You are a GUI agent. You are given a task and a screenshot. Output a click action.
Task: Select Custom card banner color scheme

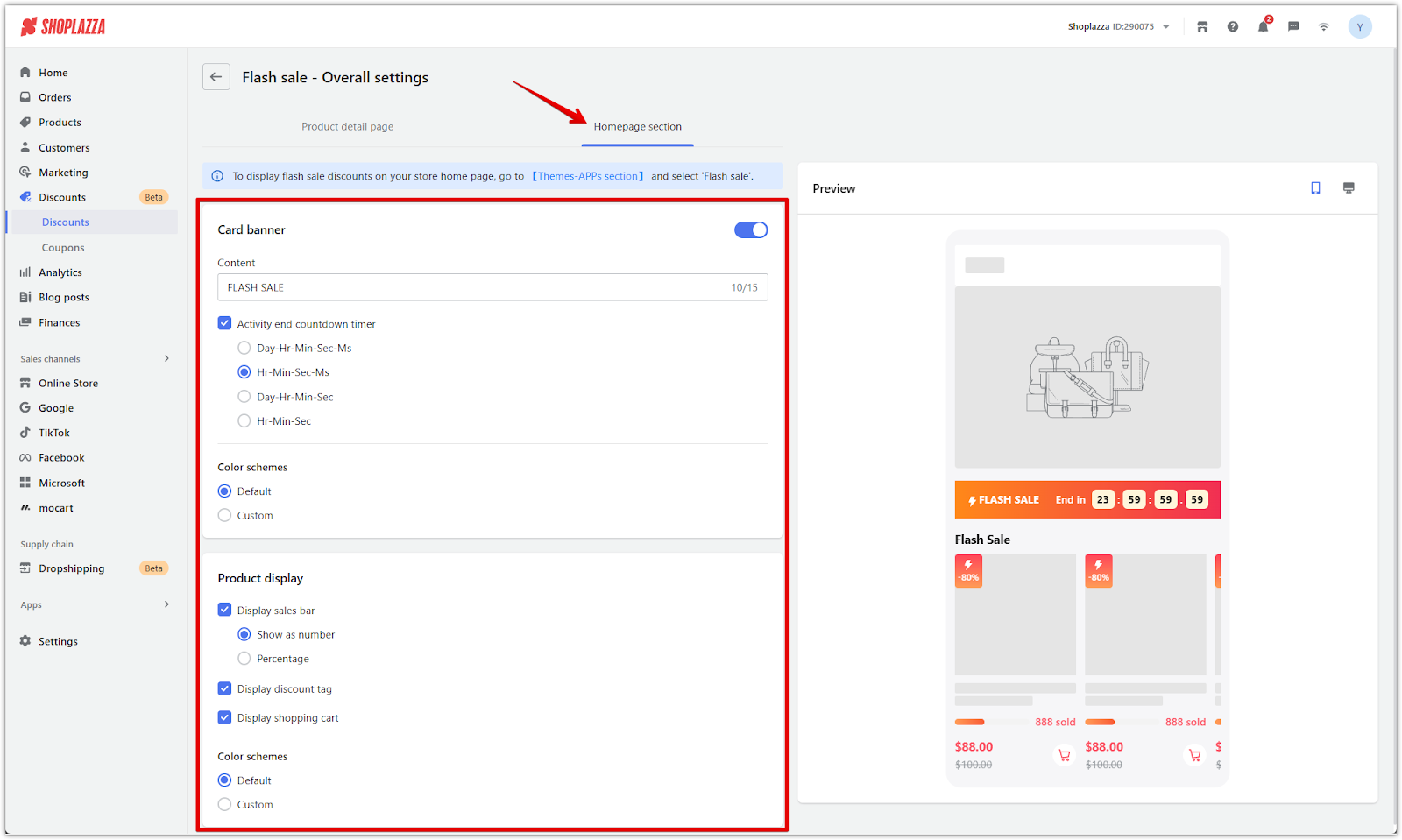(x=224, y=515)
